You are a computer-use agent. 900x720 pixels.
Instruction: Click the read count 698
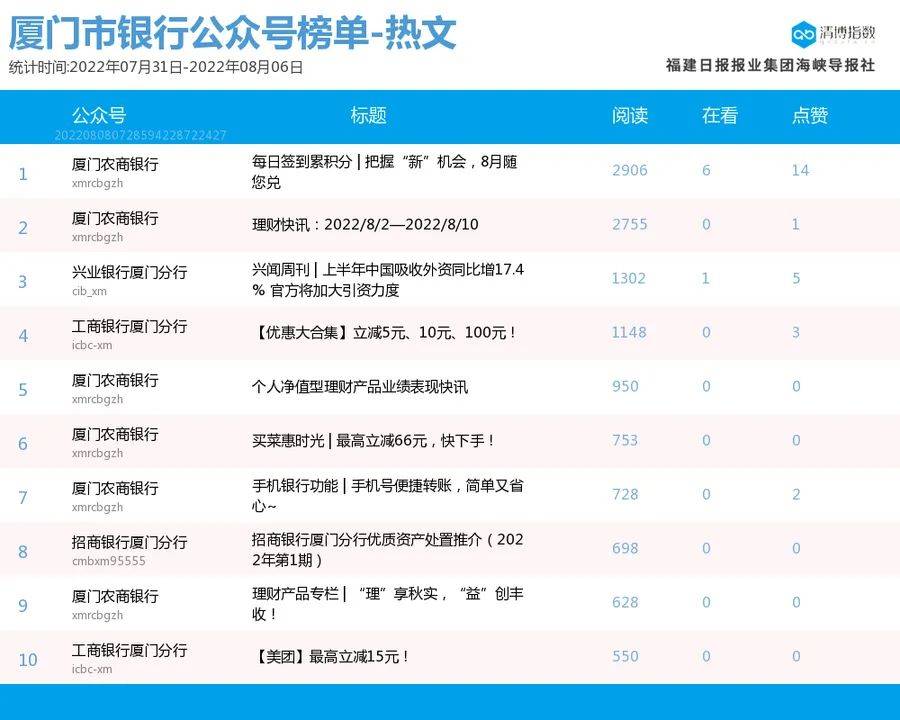[x=625, y=548]
